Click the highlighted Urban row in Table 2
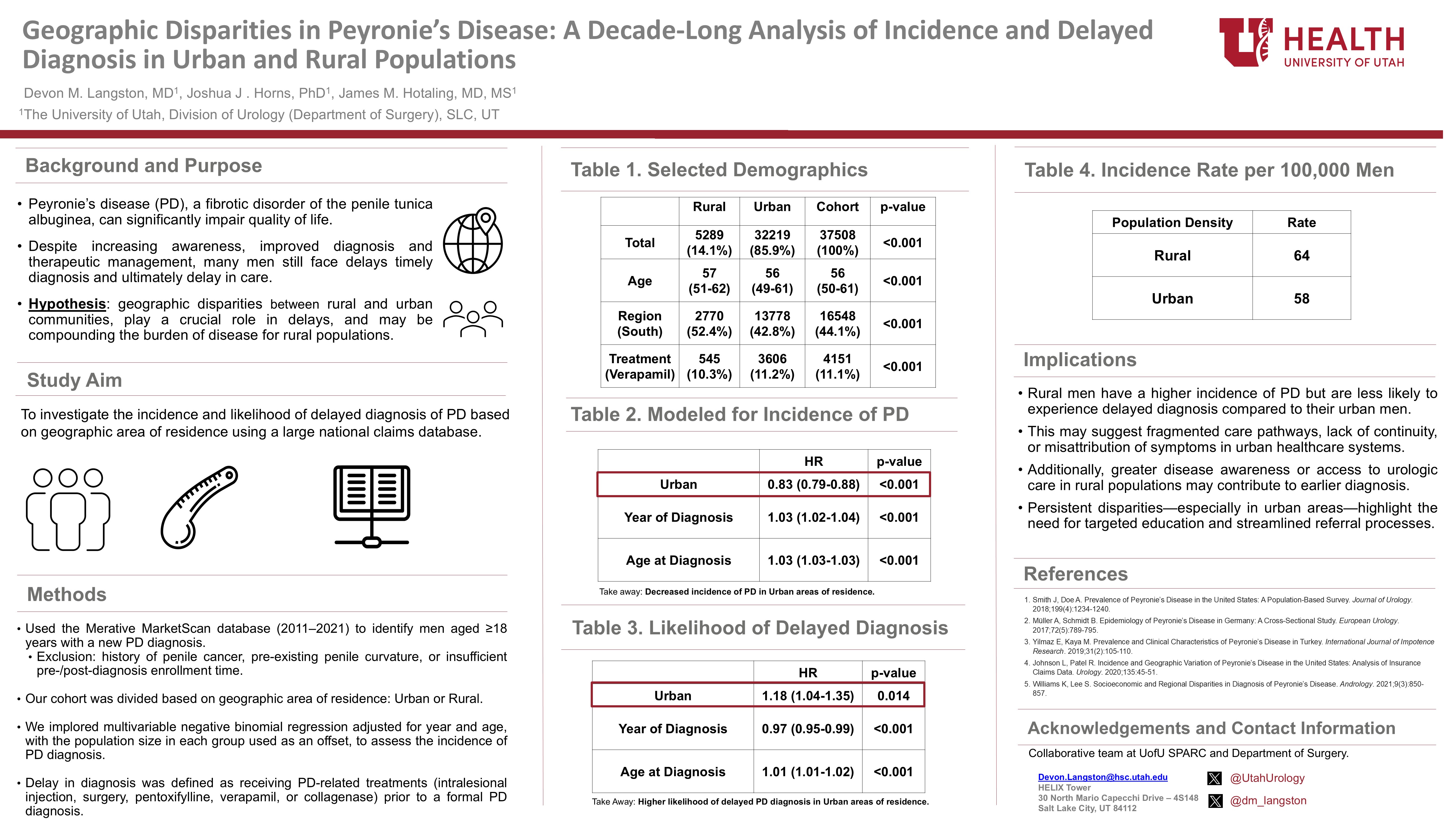The width and height of the screenshot is (1456, 819). click(x=763, y=485)
